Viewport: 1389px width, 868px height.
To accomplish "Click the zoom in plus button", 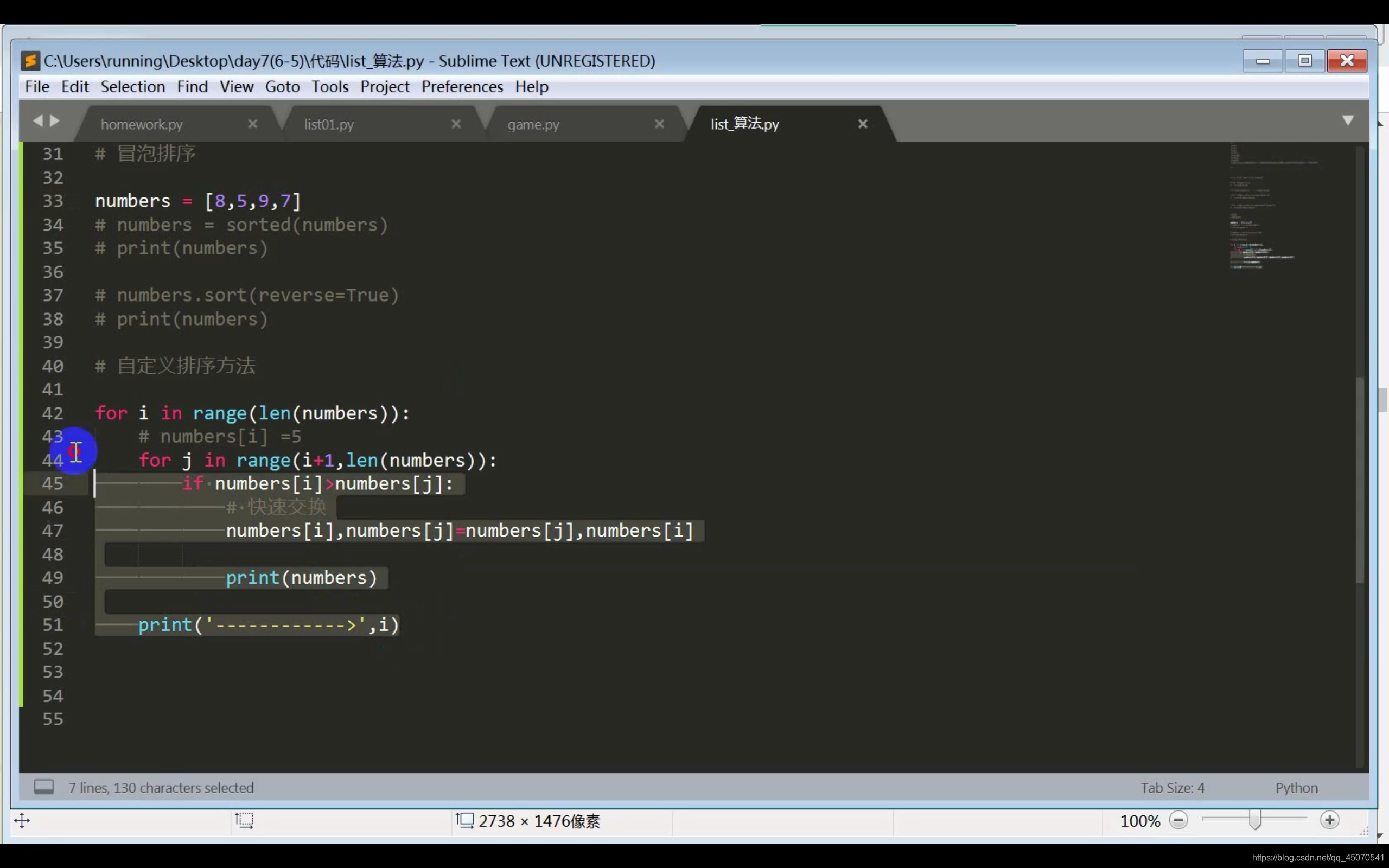I will [x=1329, y=820].
